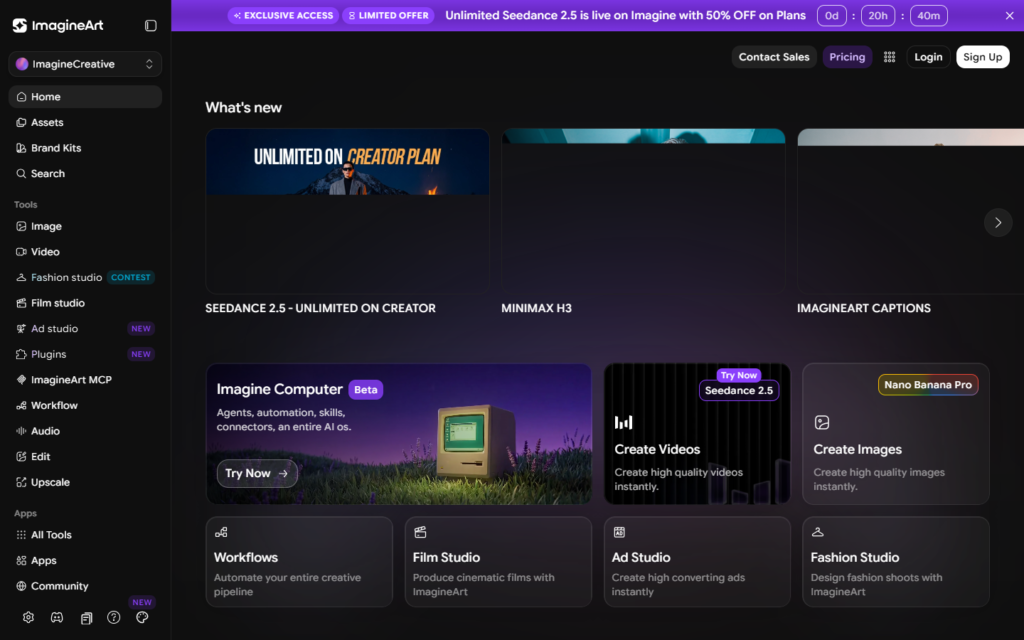The height and width of the screenshot is (640, 1024).
Task: Show next What's new cards
Action: [x=997, y=223]
